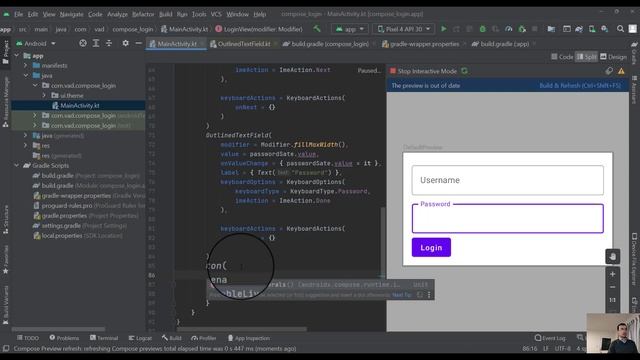Expand the manifests folder

point(26,65)
